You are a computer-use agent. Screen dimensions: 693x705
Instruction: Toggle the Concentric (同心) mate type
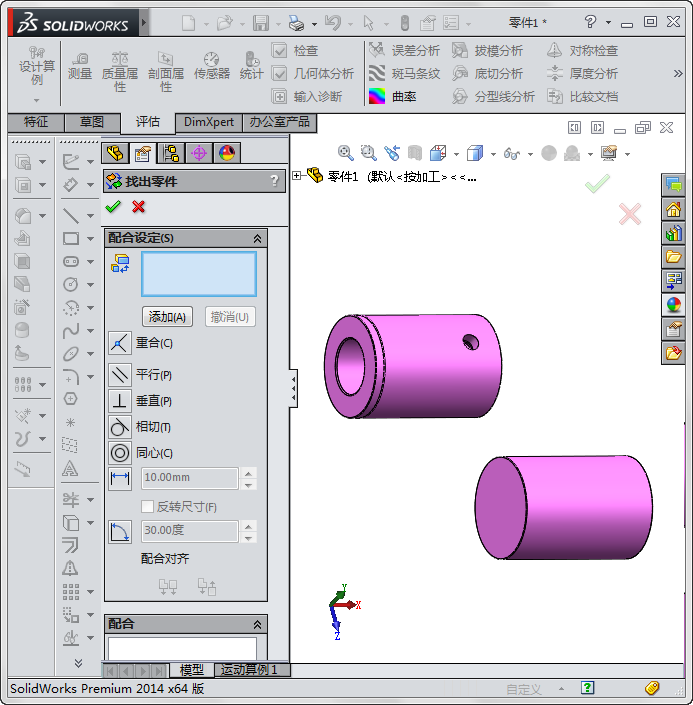point(120,453)
